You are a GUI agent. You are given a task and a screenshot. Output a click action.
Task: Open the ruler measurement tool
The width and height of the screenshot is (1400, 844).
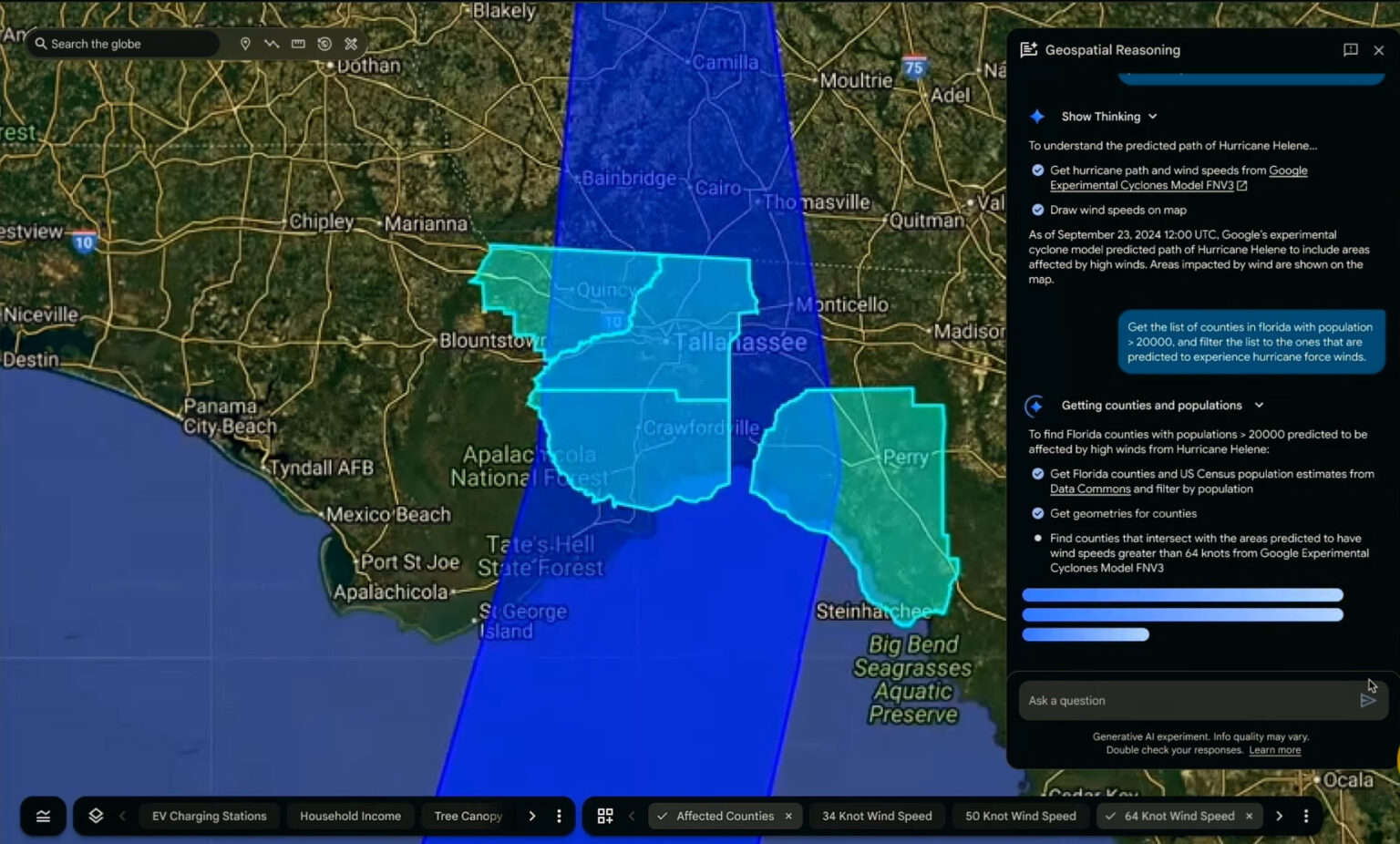pyautogui.click(x=297, y=44)
